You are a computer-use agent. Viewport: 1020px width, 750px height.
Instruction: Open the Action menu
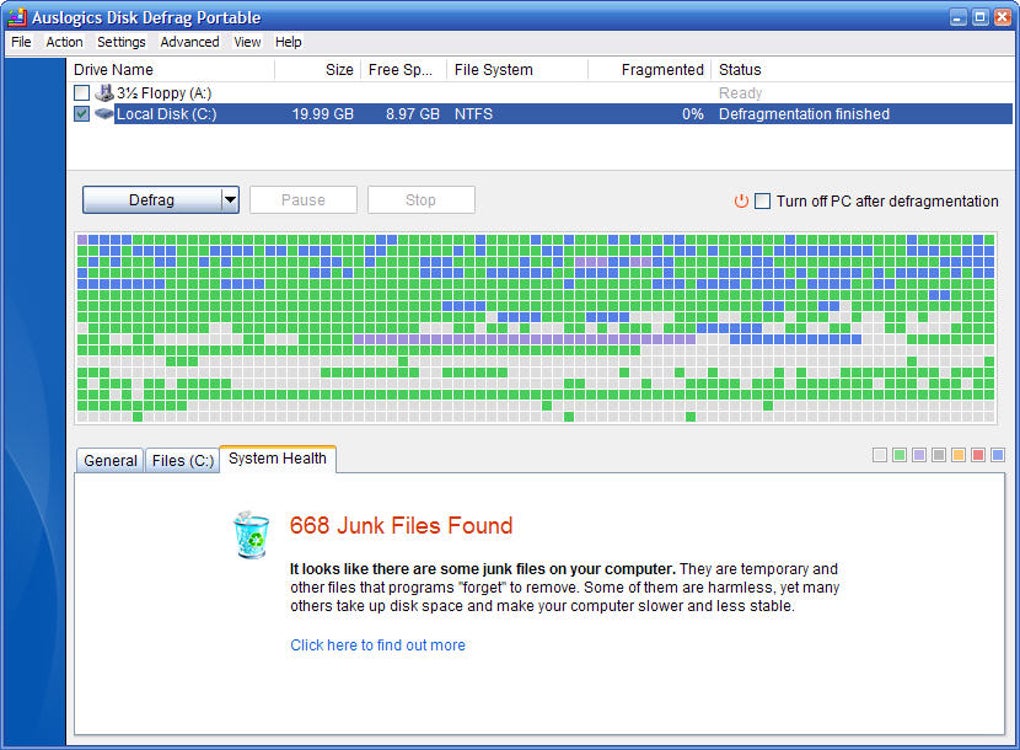[64, 42]
